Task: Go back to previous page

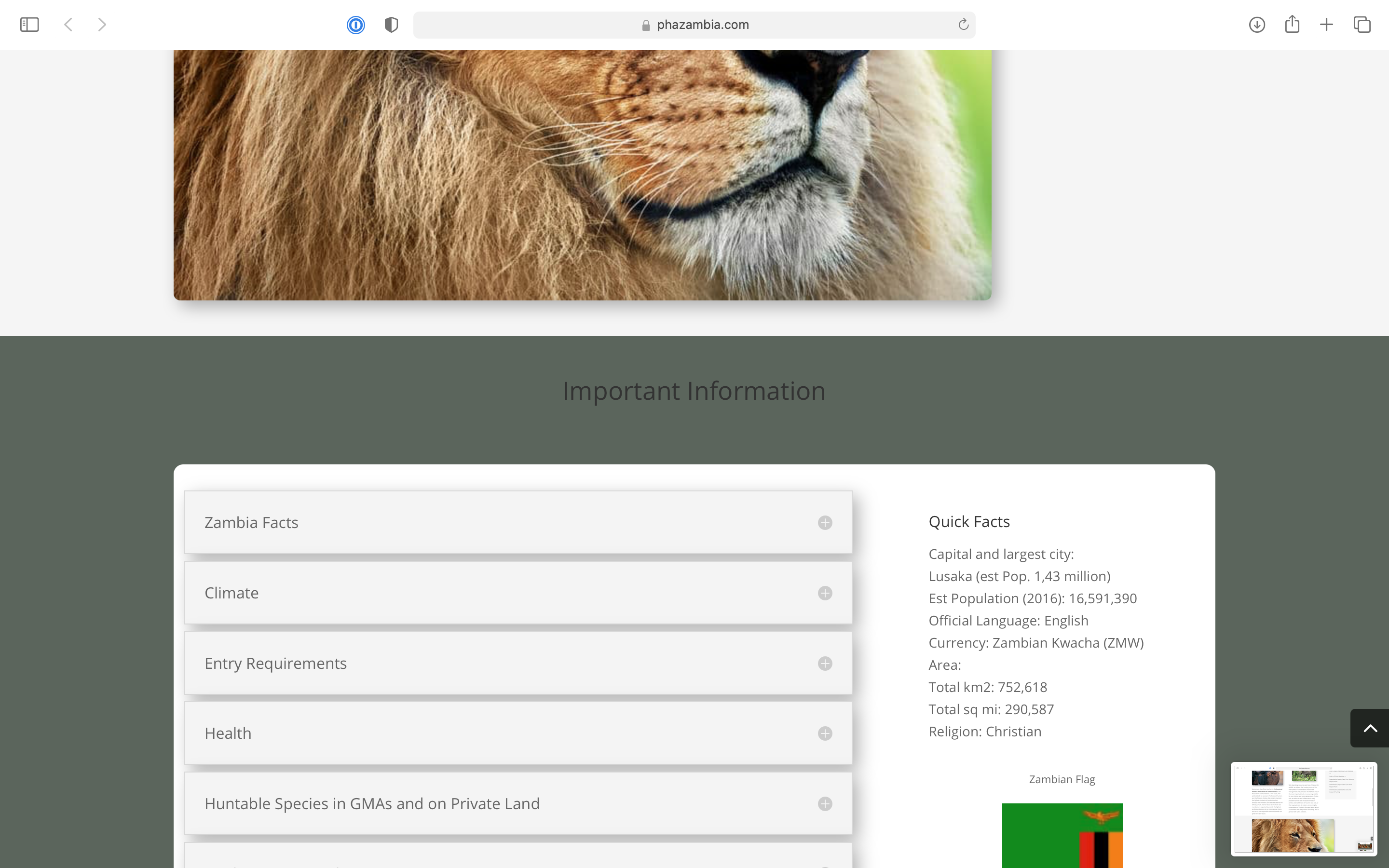Action: coord(68,25)
